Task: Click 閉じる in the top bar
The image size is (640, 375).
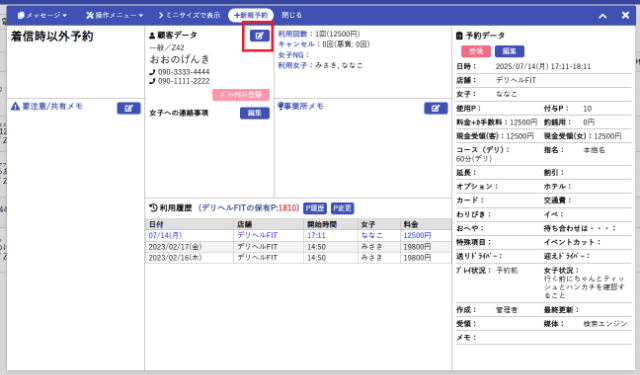Action: click(x=291, y=16)
